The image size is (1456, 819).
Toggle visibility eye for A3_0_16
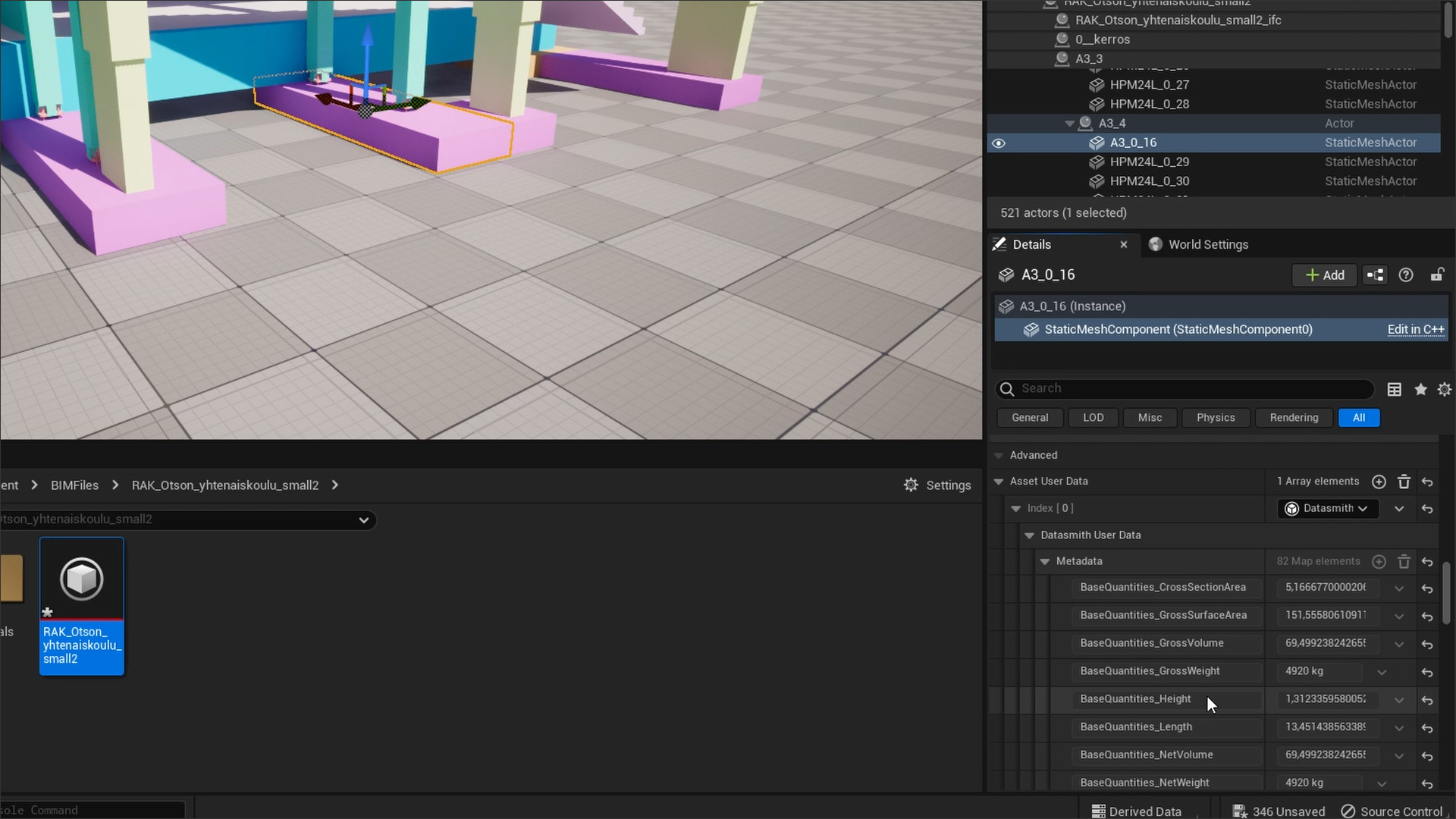pyautogui.click(x=999, y=143)
